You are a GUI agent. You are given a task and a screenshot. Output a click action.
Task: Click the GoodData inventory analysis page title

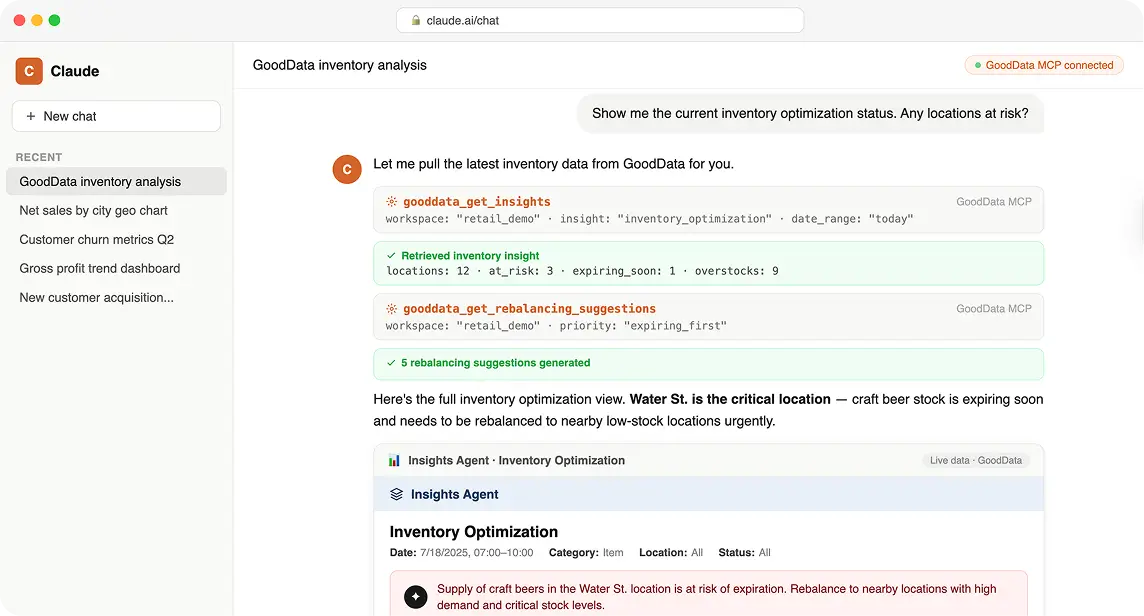(339, 65)
